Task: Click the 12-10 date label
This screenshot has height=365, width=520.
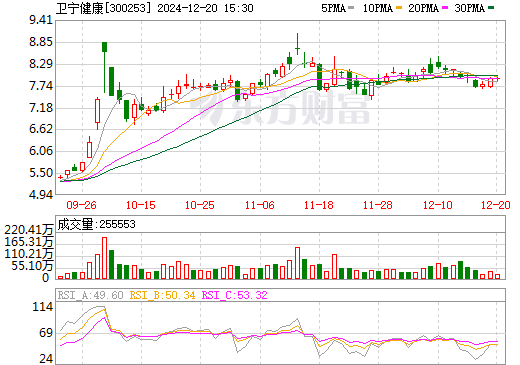Action: click(x=438, y=205)
